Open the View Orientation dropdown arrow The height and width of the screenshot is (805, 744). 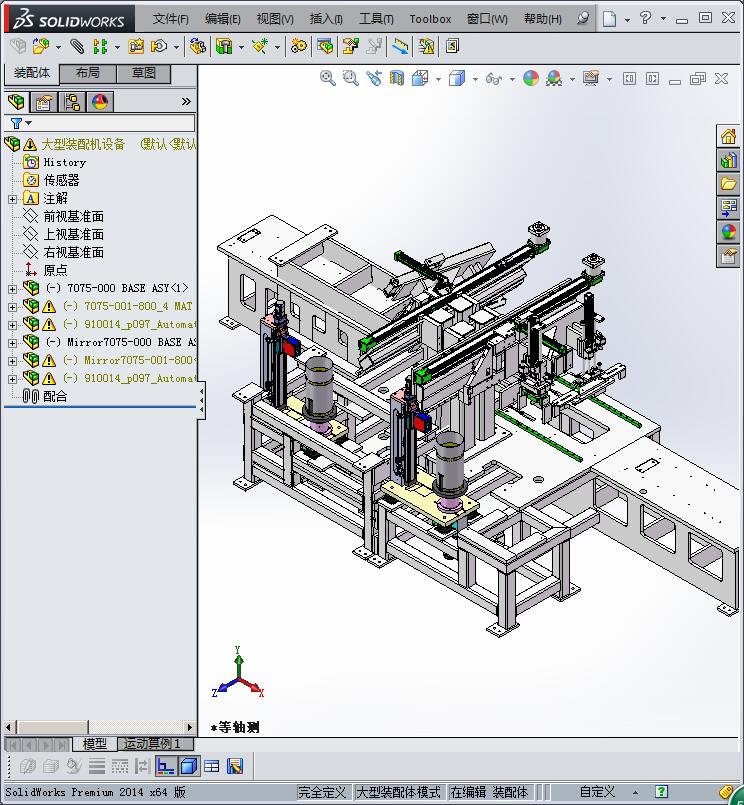[x=438, y=79]
